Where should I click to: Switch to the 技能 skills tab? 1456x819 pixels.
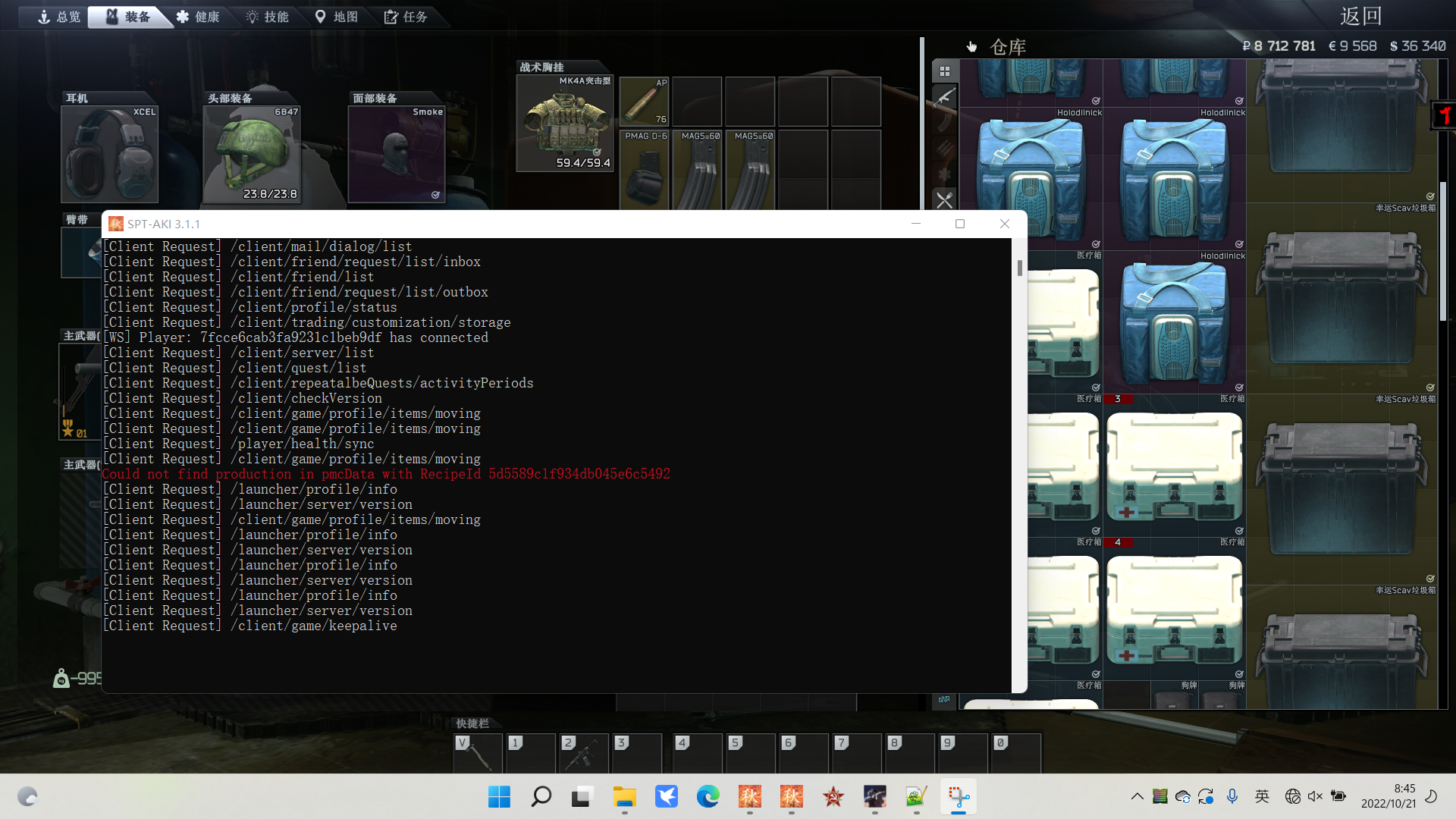click(267, 17)
